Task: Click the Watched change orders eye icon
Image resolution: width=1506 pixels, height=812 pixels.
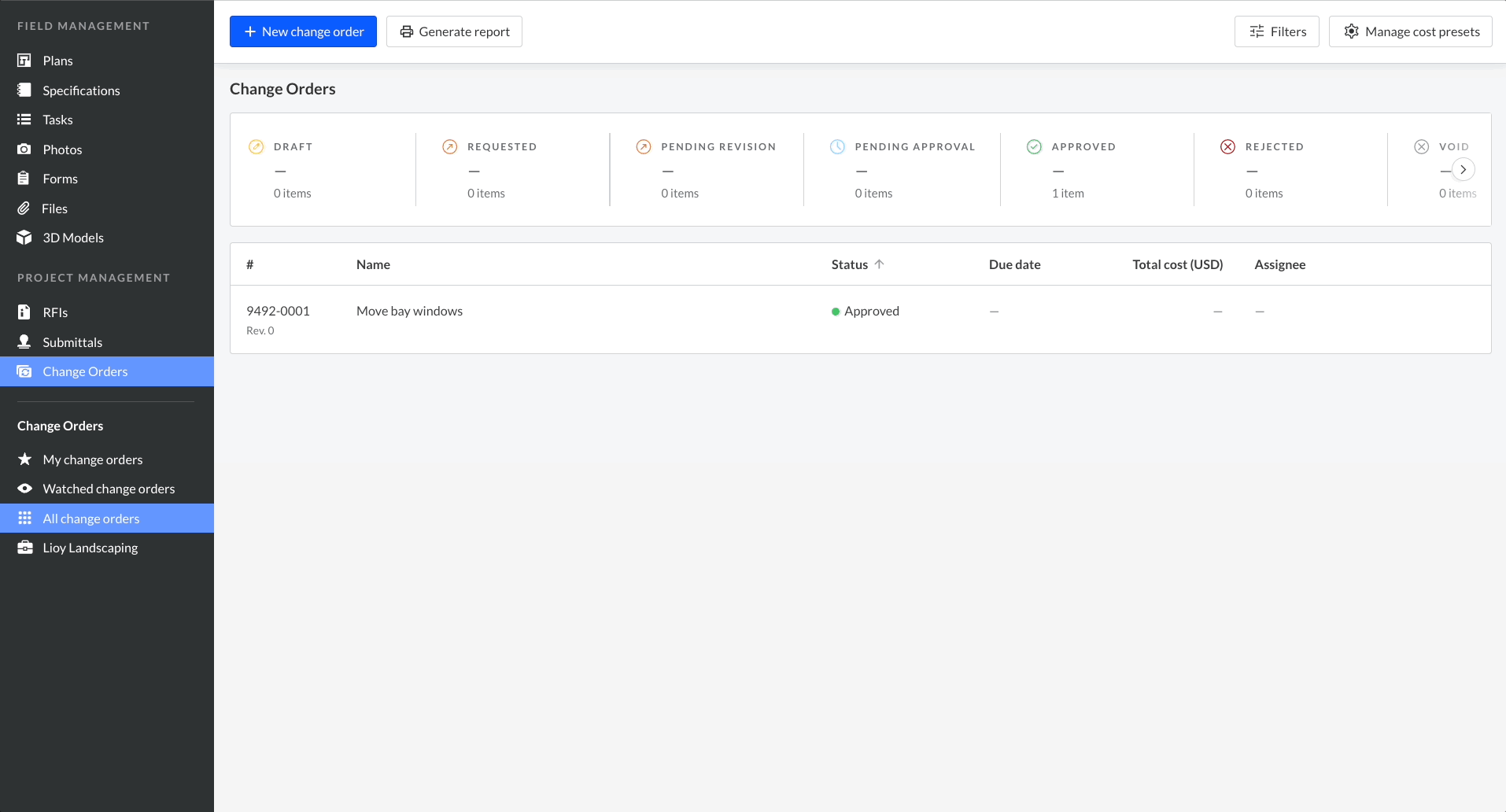Action: coord(25,489)
